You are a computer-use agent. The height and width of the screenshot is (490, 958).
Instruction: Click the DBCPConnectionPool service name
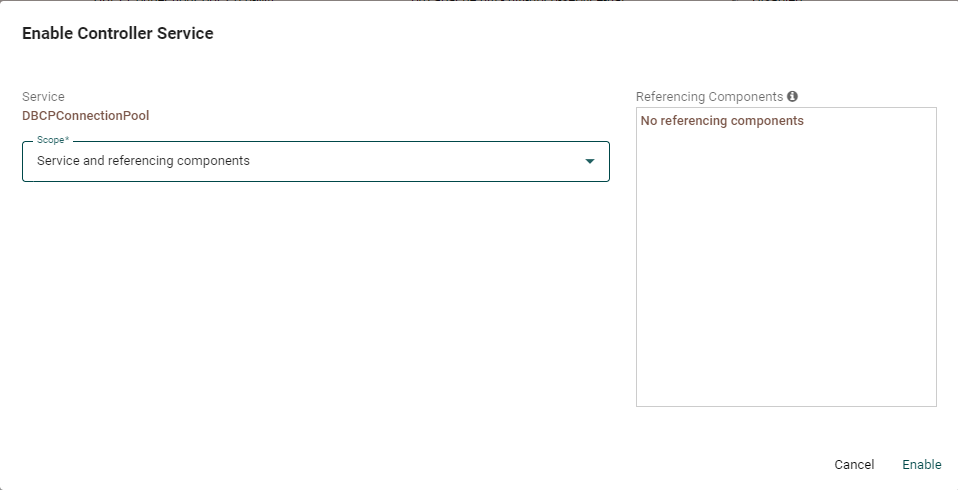coord(85,116)
